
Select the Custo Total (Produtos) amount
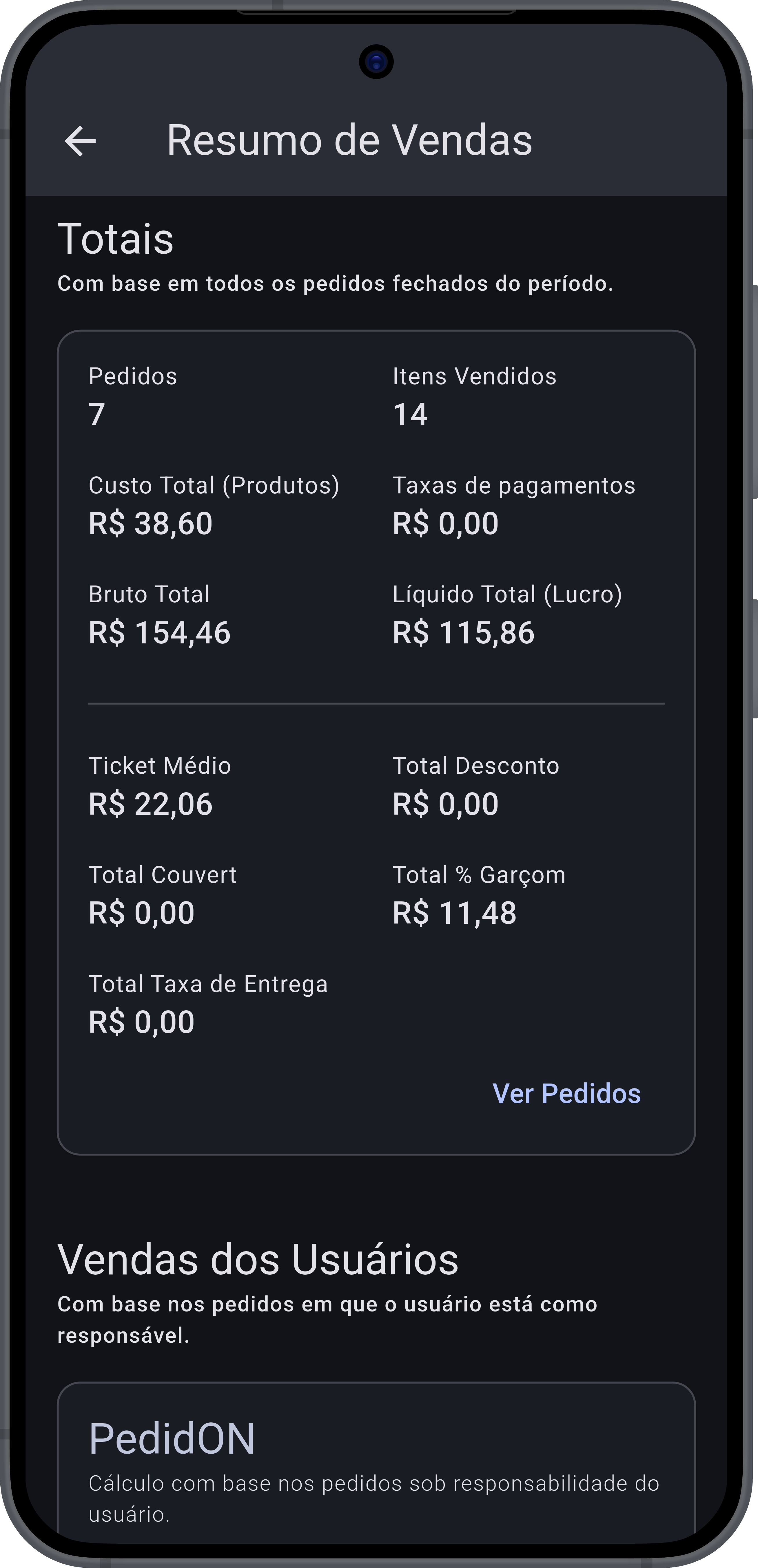150,524
